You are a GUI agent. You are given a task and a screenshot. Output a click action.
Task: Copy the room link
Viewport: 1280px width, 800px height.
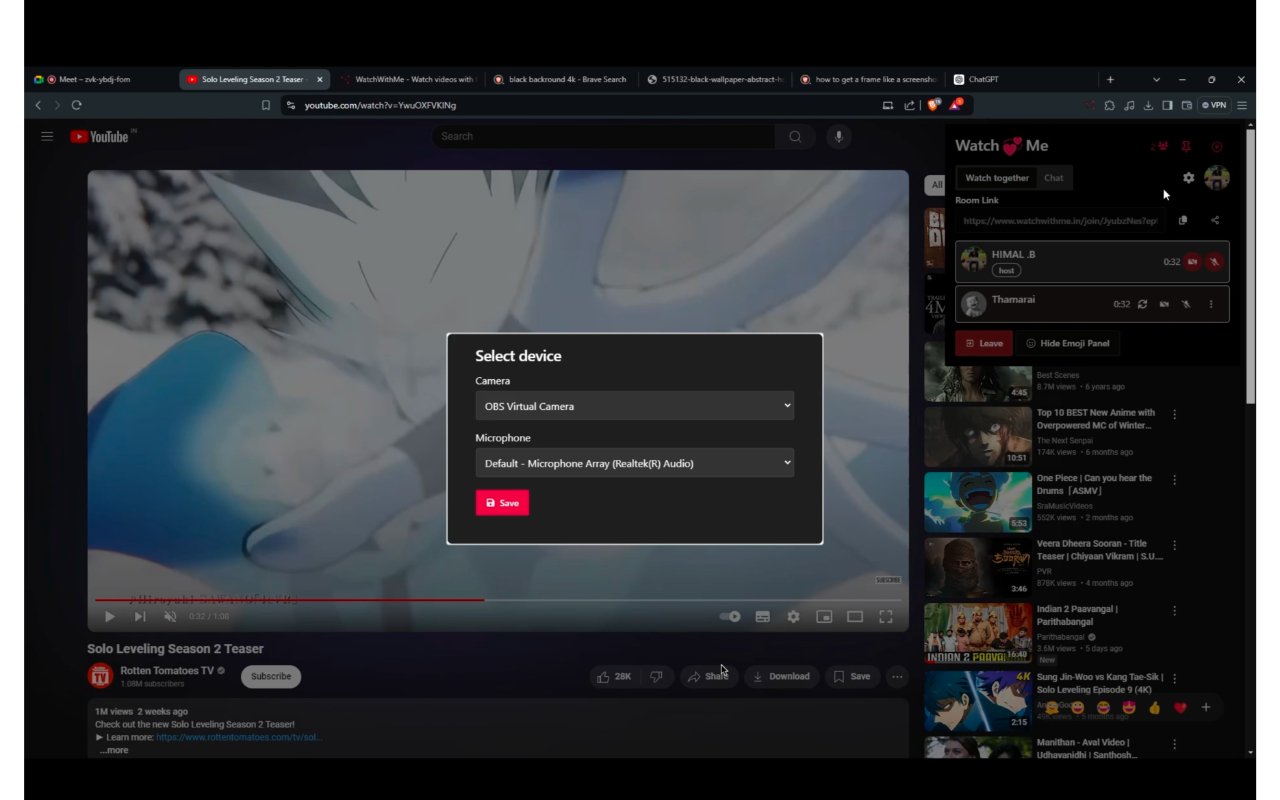1183,221
